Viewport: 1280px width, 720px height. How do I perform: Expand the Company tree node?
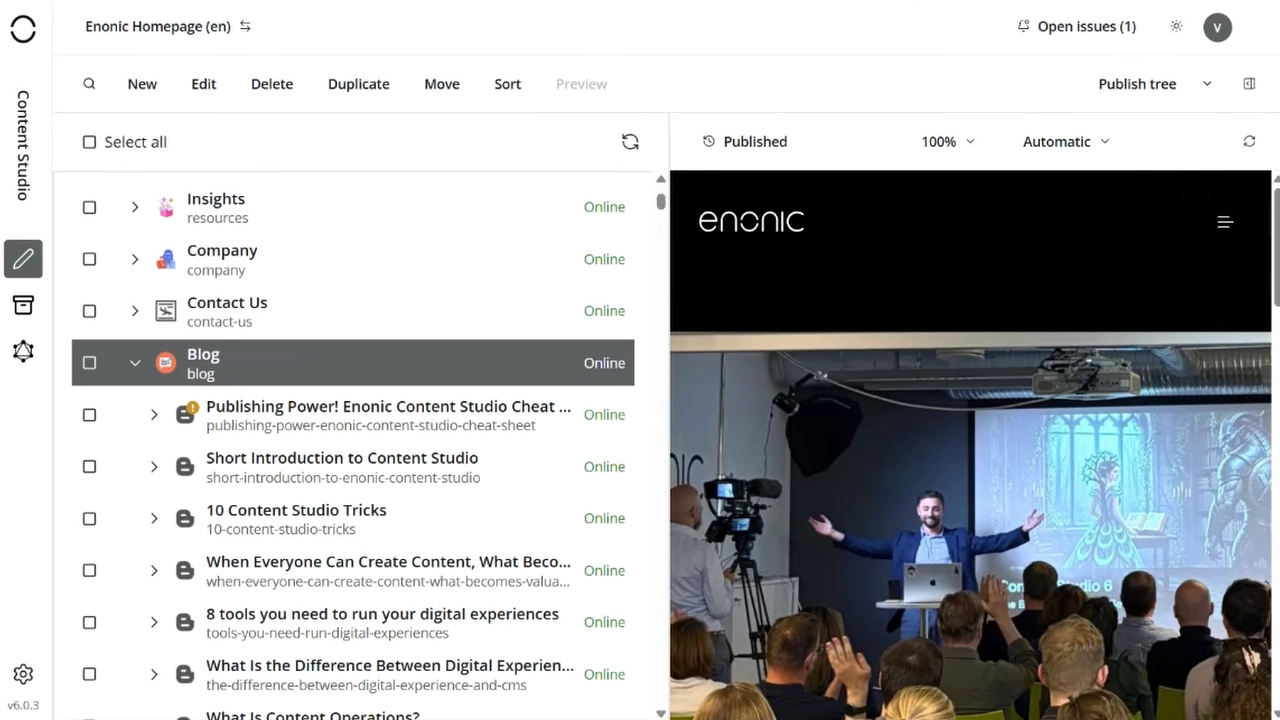(135, 259)
